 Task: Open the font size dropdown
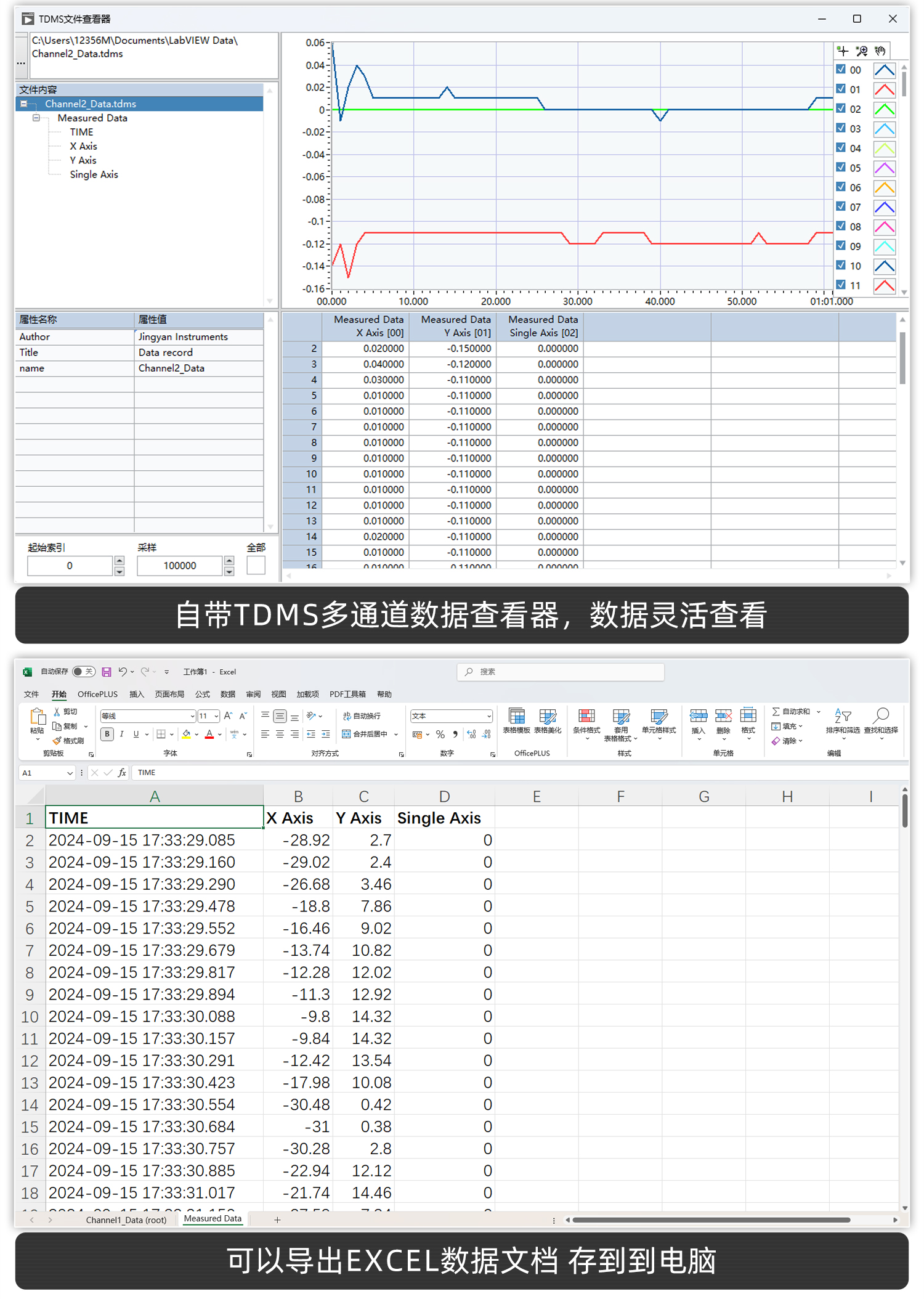click(216, 716)
